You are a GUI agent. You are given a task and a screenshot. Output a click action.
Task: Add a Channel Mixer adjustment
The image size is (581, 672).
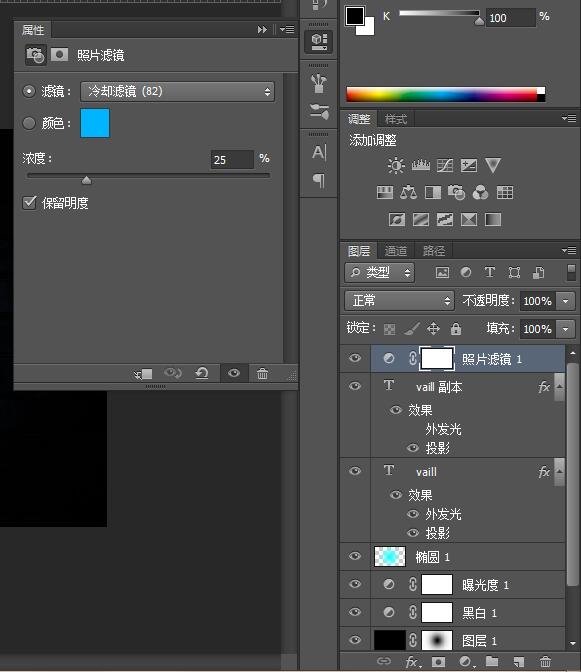pyautogui.click(x=480, y=192)
